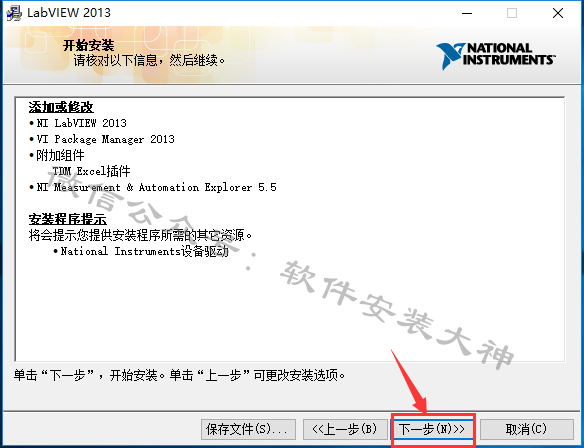This screenshot has height=448, width=584.
Task: Start installation with 下一步(N)>> button
Action: click(433, 429)
